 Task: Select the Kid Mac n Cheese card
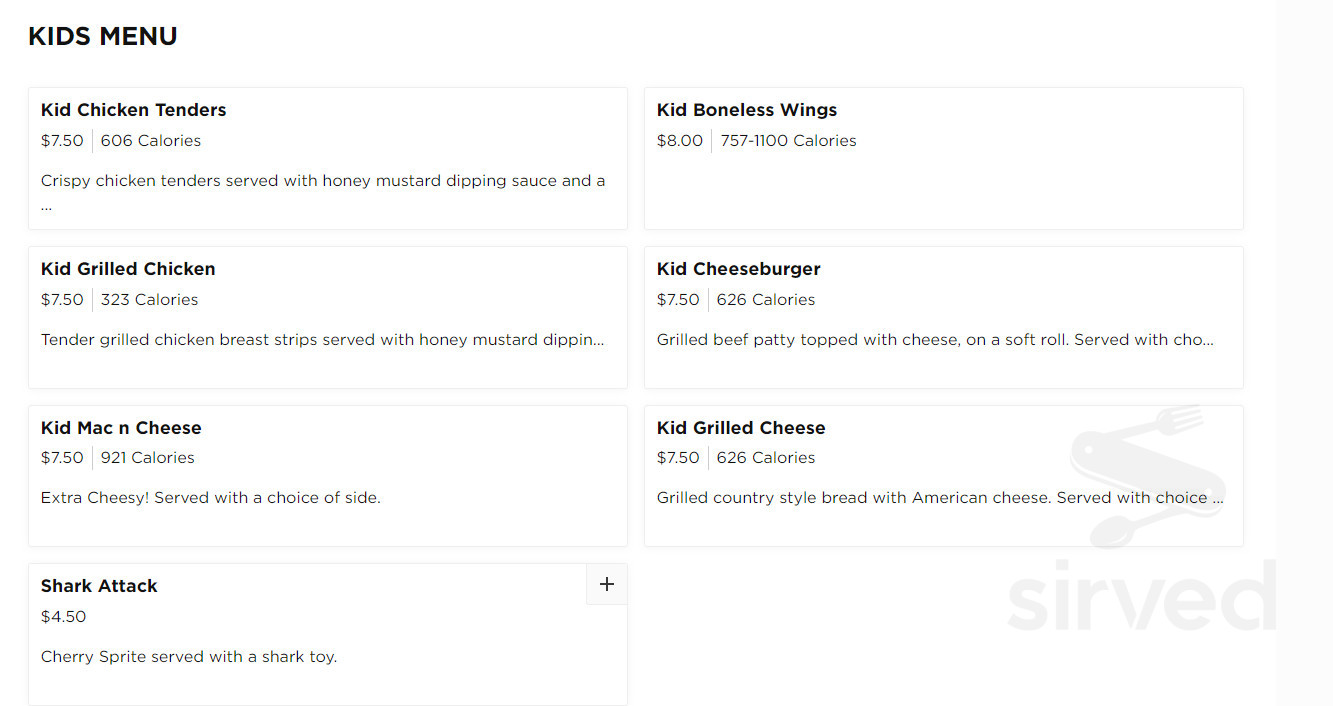point(328,476)
